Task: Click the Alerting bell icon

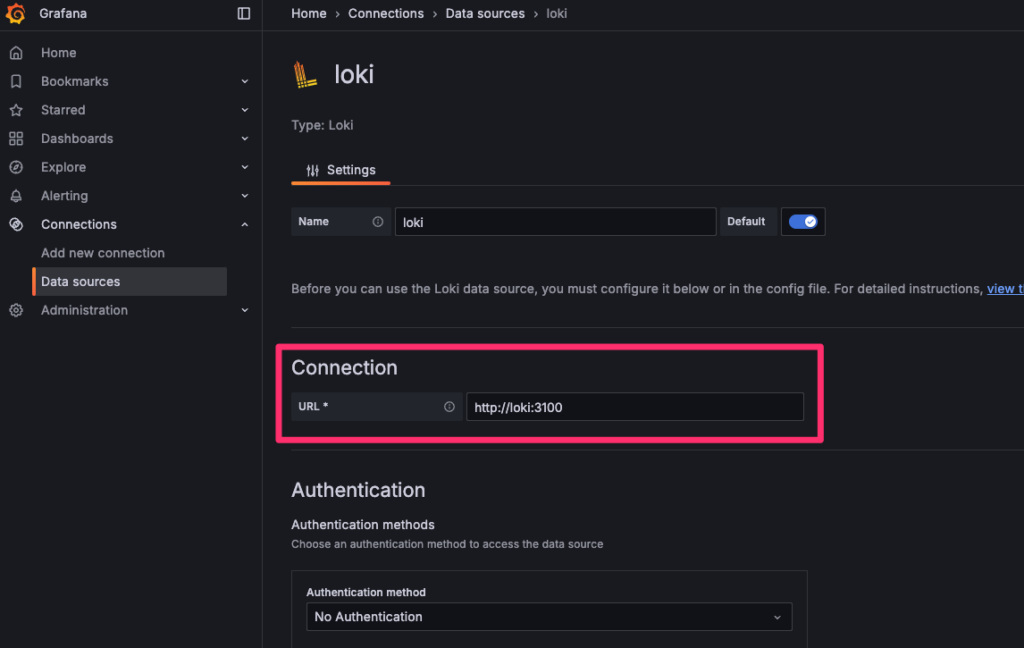Action: [x=16, y=196]
